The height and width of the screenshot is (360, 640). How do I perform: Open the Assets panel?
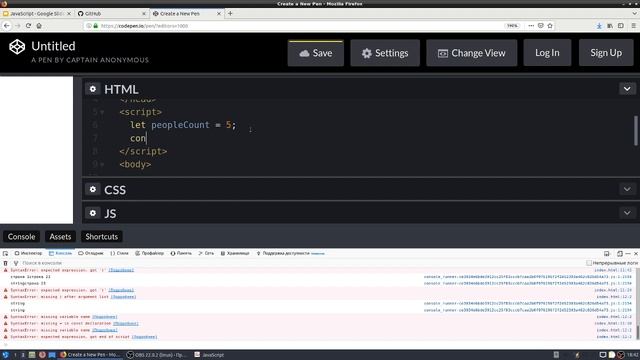[60, 237]
